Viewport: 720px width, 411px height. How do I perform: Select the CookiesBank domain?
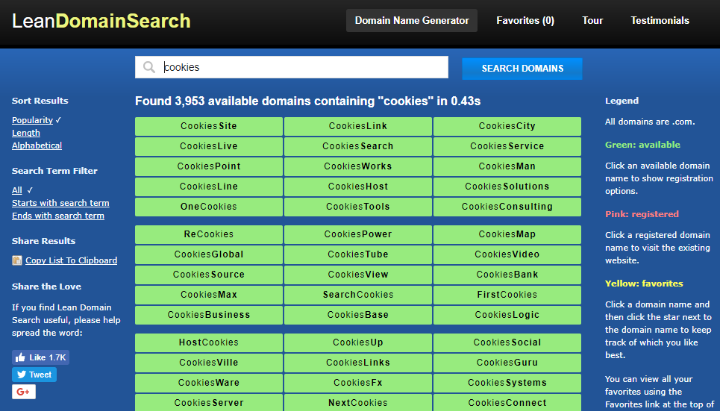pyautogui.click(x=507, y=275)
